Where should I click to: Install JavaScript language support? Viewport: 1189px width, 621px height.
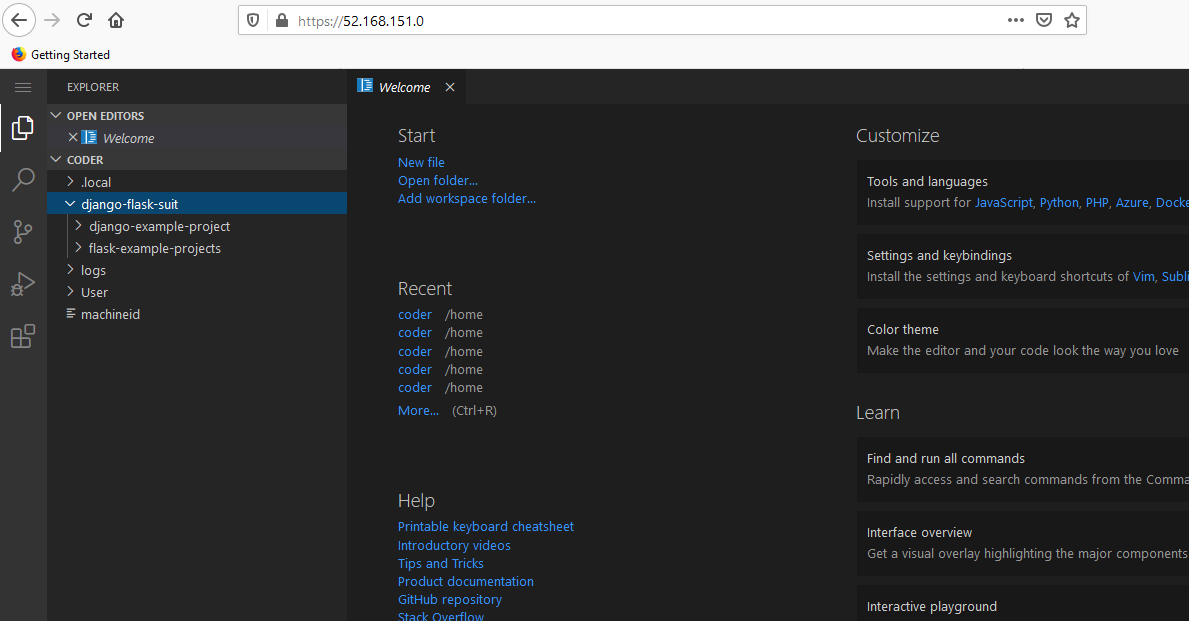tap(1003, 202)
